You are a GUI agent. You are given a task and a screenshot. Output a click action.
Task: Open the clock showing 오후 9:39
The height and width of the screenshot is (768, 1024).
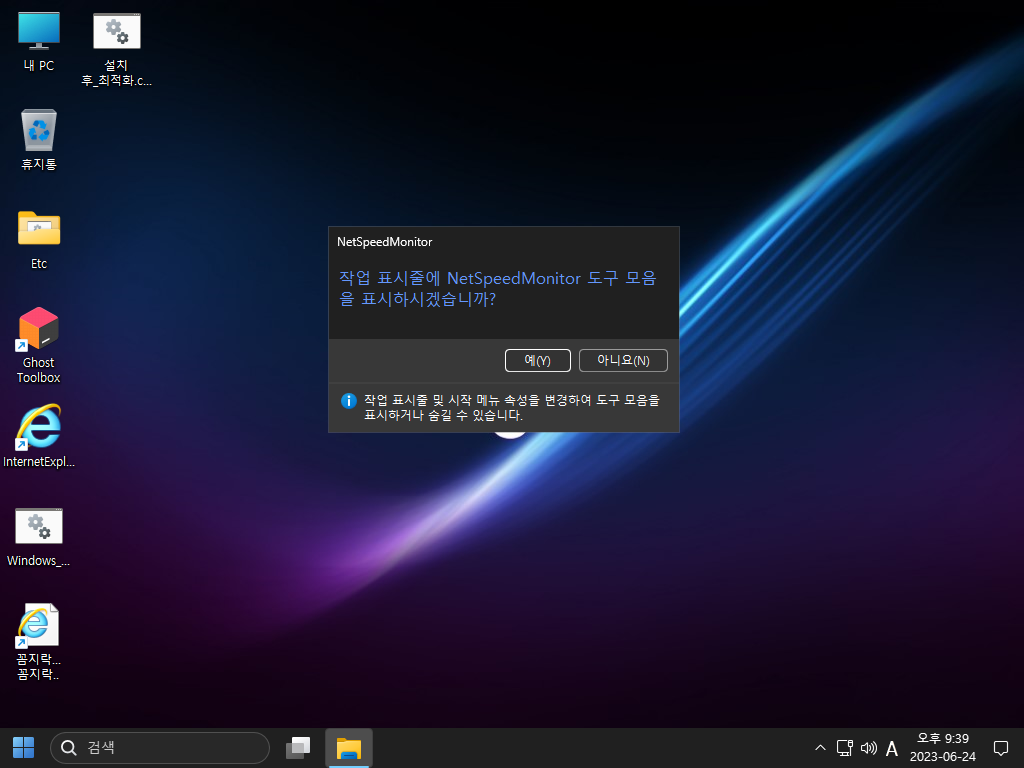click(942, 748)
